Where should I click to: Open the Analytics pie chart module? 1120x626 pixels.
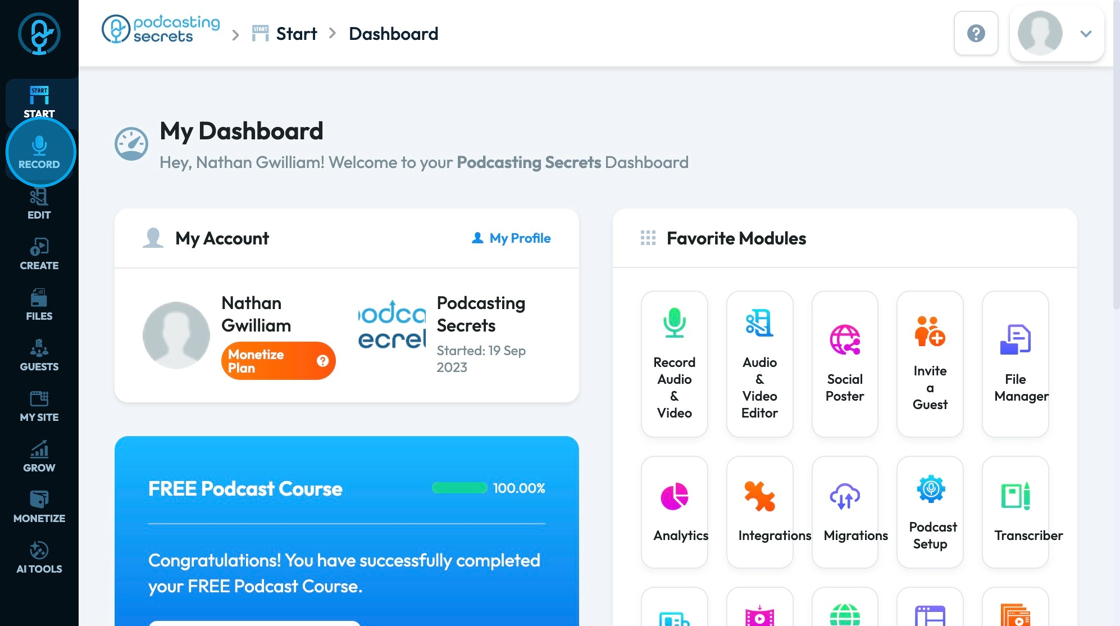pyautogui.click(x=675, y=512)
